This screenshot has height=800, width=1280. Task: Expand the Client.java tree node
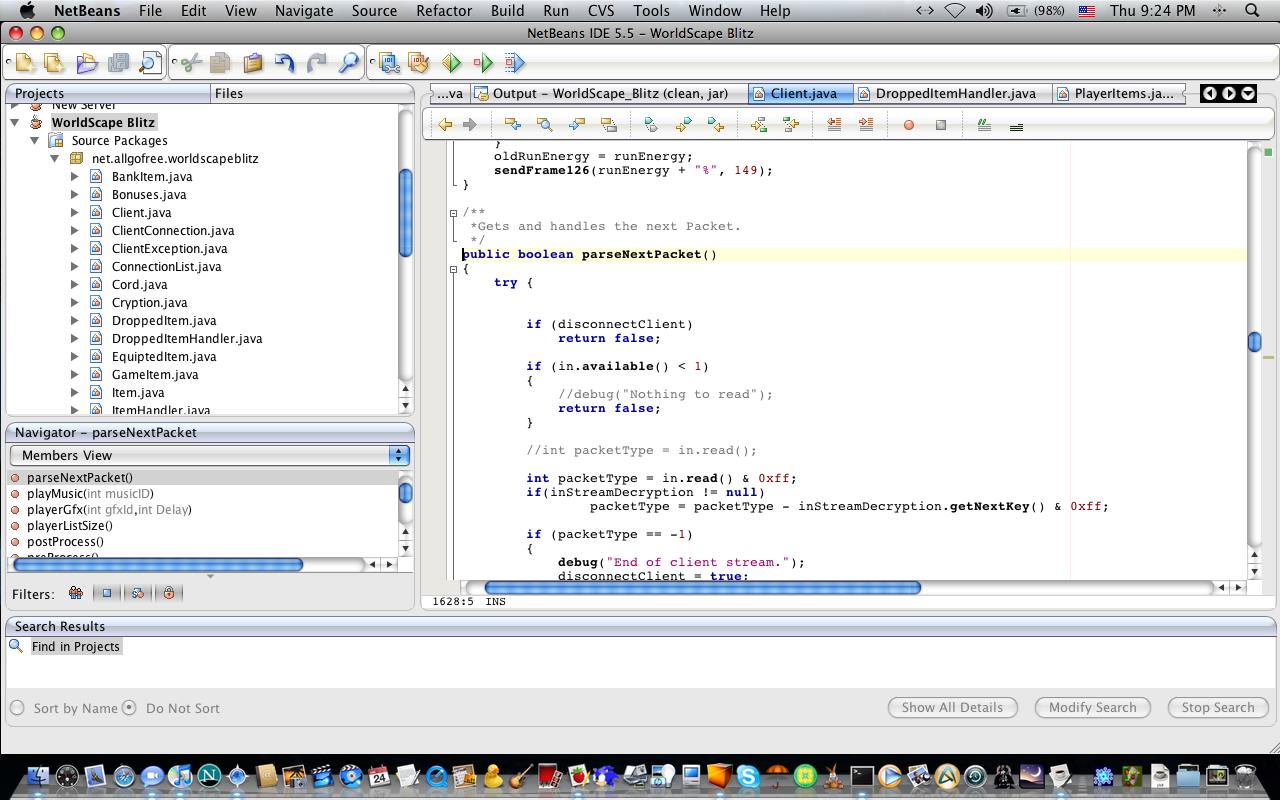point(75,212)
